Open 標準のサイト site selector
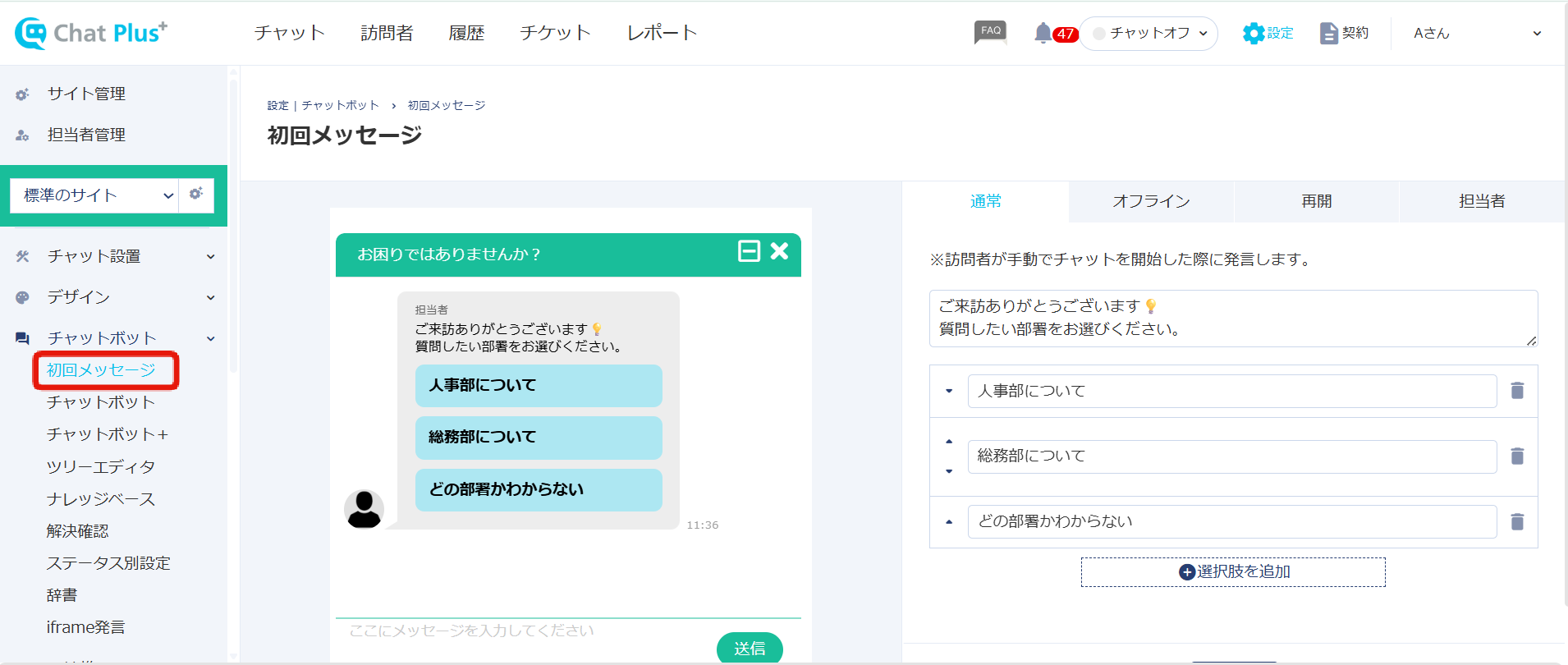This screenshot has width=1568, height=665. pyautogui.click(x=94, y=195)
